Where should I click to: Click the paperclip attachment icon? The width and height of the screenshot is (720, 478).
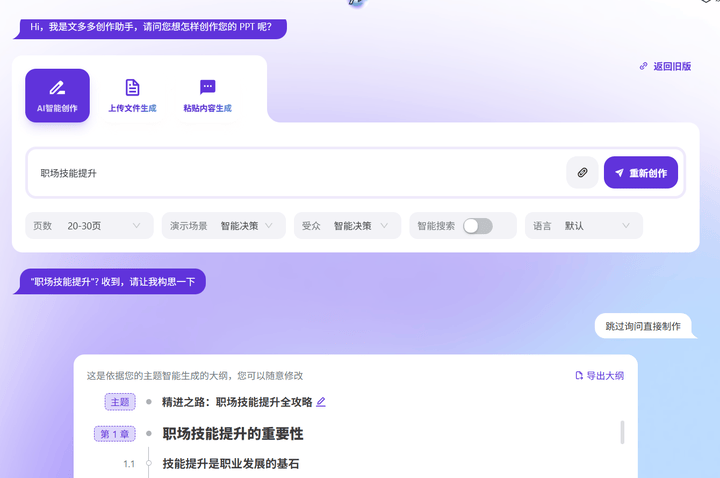pos(582,173)
